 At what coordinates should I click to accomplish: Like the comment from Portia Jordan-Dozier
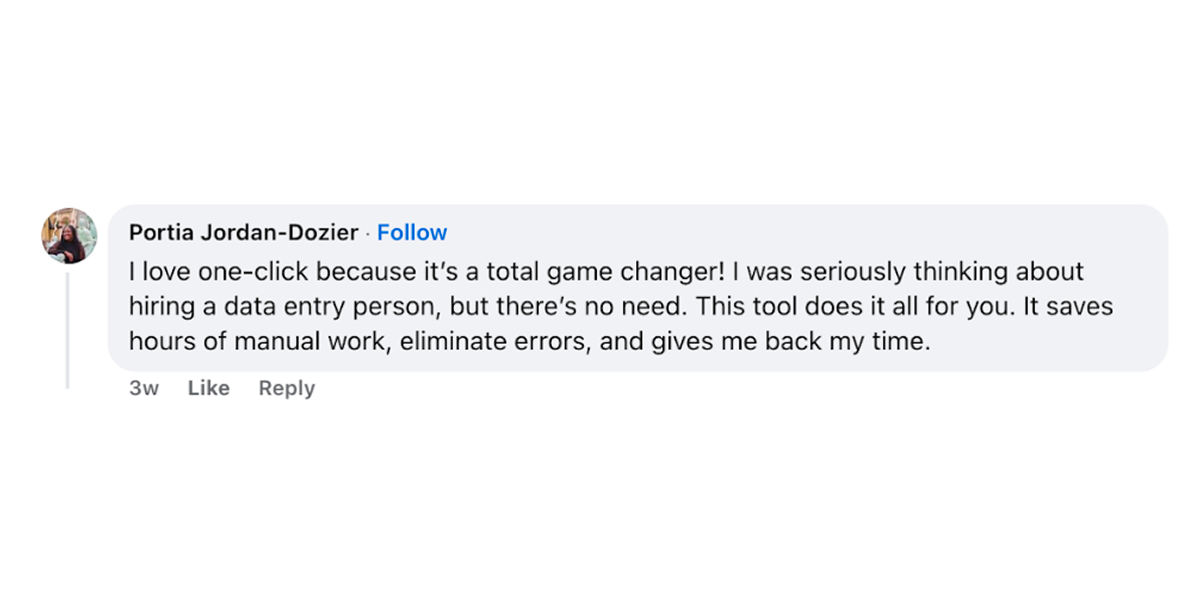pyautogui.click(x=208, y=388)
